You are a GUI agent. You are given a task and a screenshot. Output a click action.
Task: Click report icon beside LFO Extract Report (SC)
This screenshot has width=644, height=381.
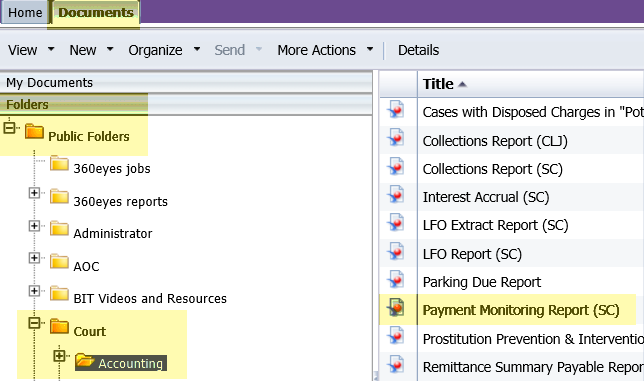[396, 223]
